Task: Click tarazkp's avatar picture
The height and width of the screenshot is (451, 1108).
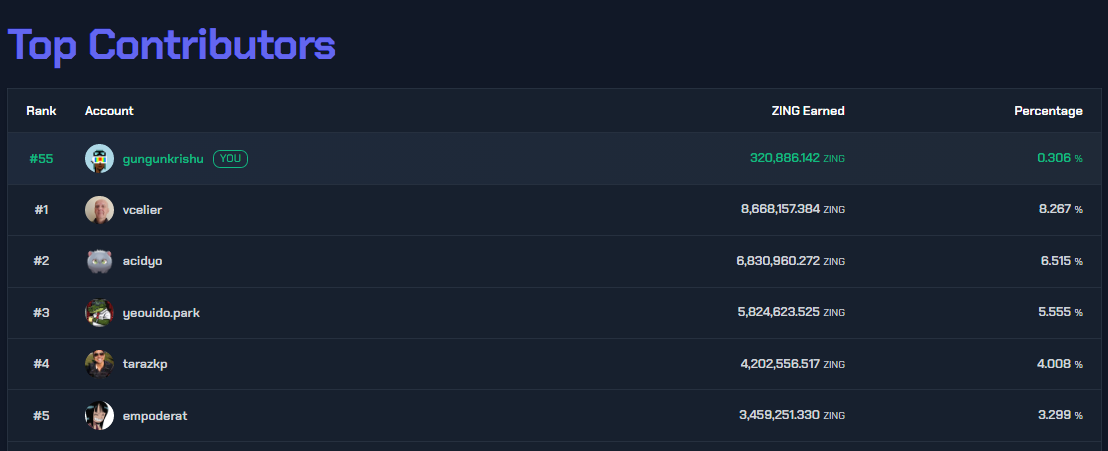Action: [99, 364]
